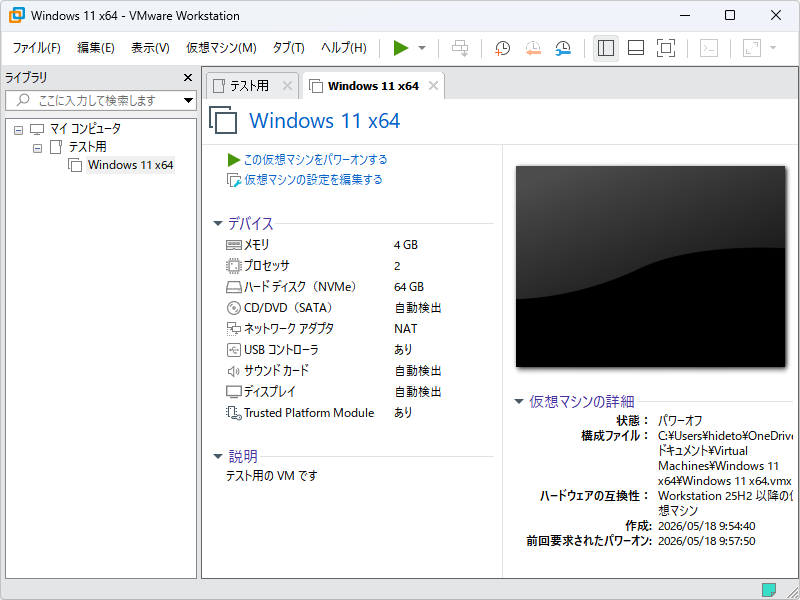Toggle the library sidebar view icon
This screenshot has height=600, width=800.
click(x=606, y=48)
